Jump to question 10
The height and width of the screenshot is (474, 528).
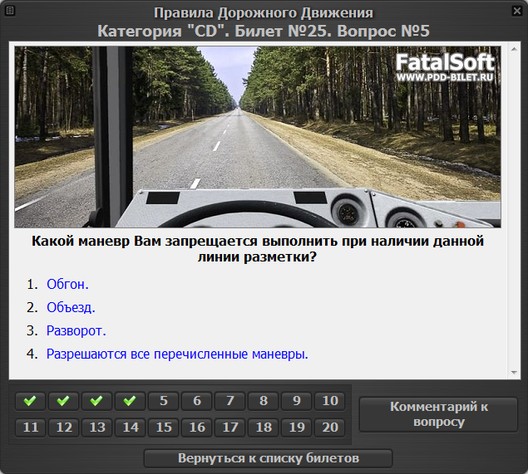point(330,401)
